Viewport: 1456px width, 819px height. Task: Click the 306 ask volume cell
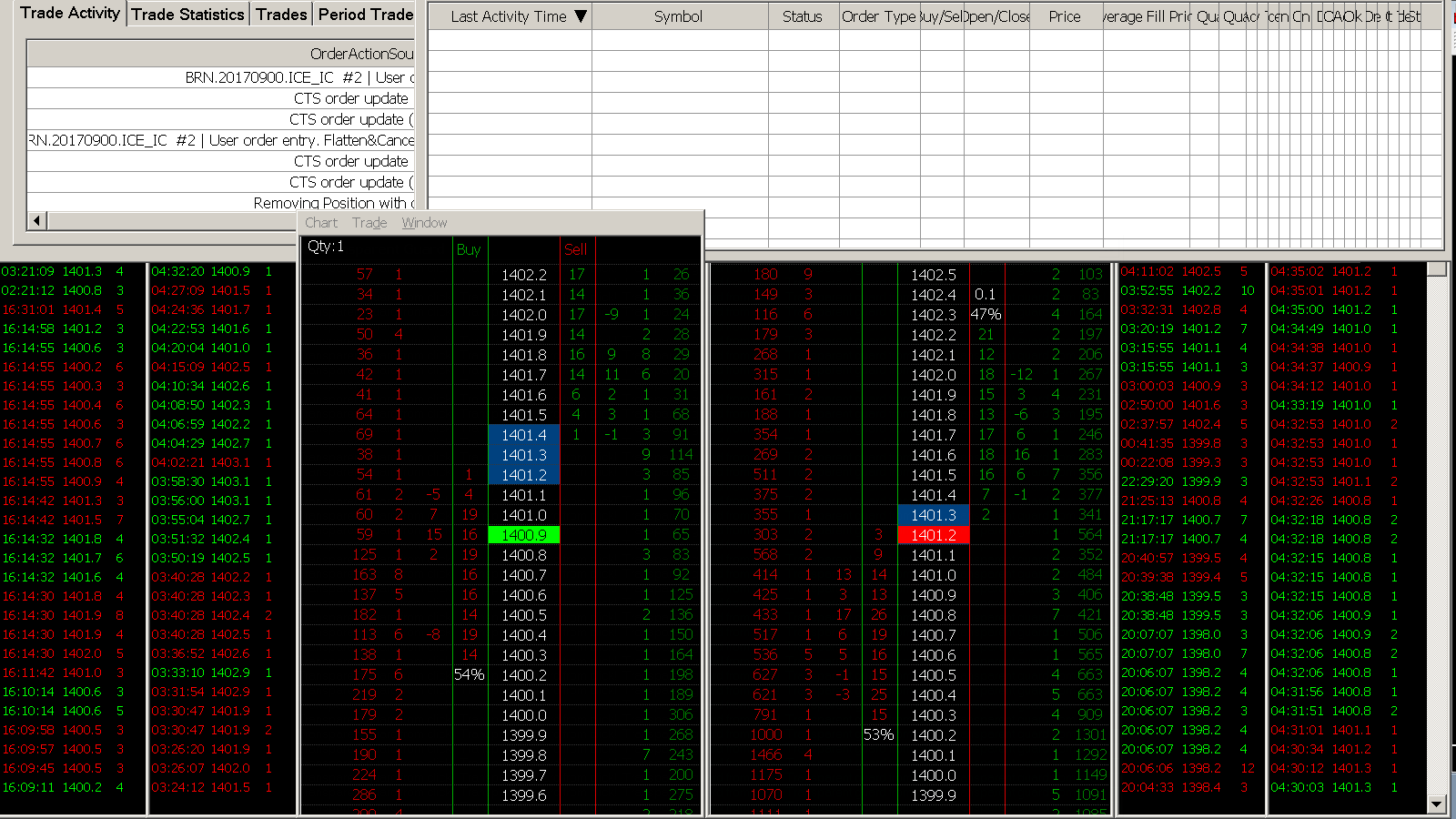[681, 715]
